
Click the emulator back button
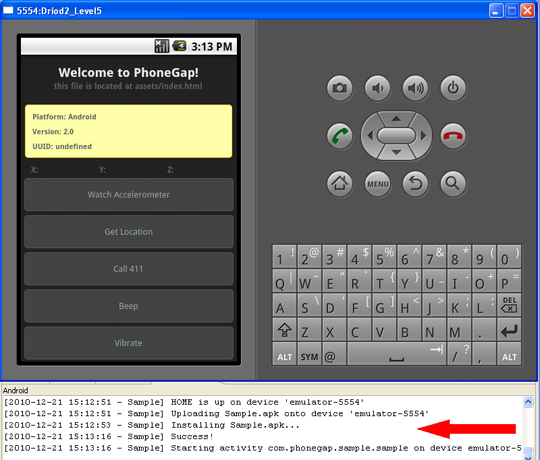415,184
